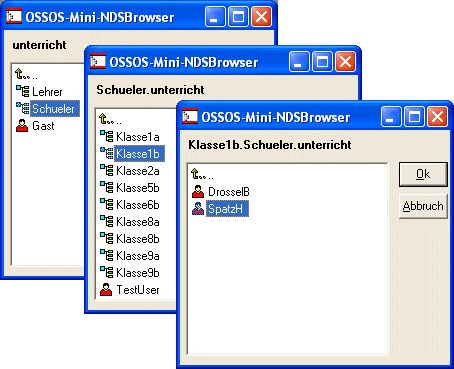Go up a level in unterricht list

pos(26,74)
